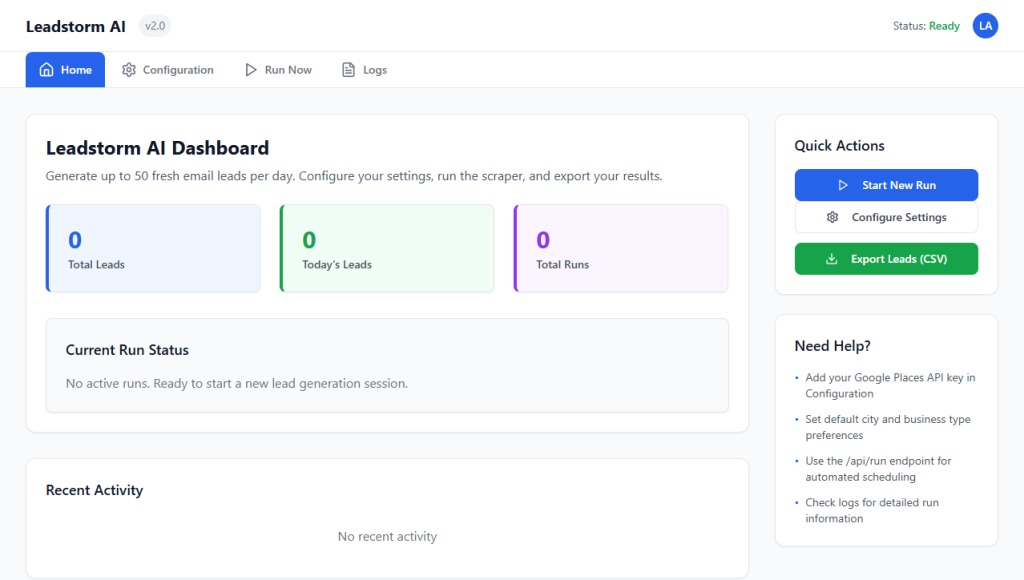Click the document icon beside Logs

point(349,70)
